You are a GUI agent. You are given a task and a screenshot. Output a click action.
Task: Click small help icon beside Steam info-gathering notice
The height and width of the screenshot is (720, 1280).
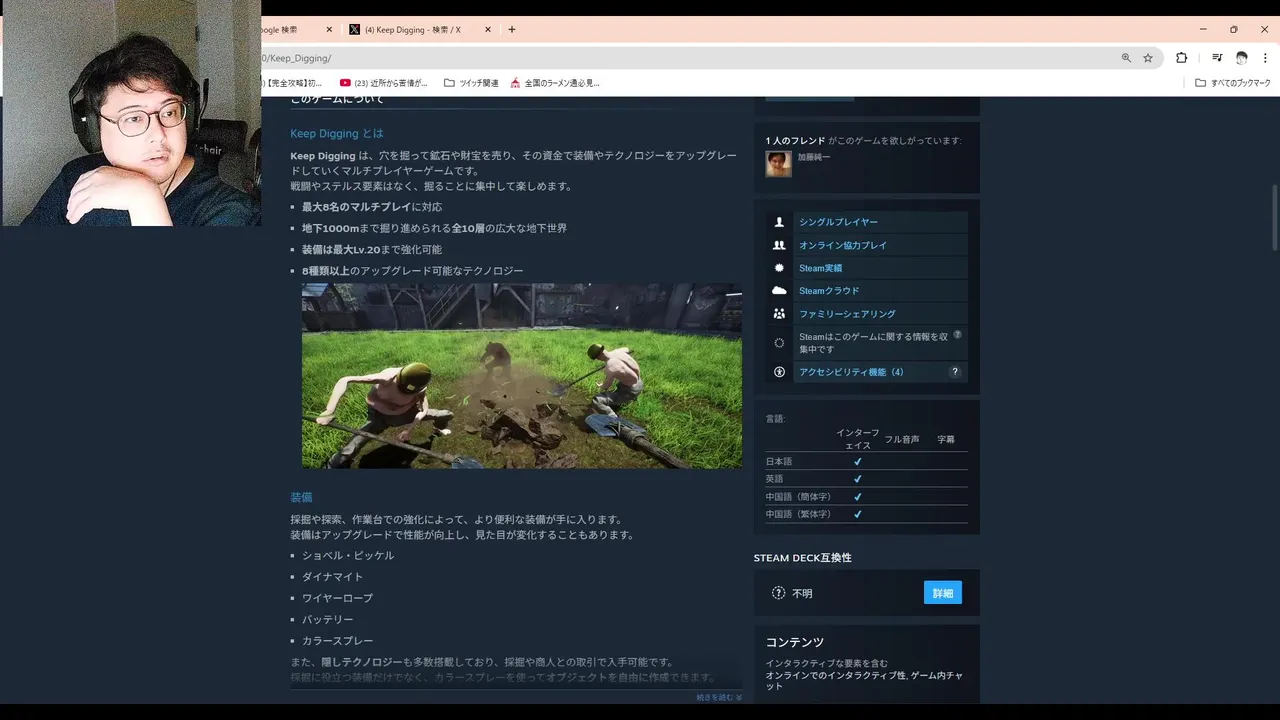957,335
